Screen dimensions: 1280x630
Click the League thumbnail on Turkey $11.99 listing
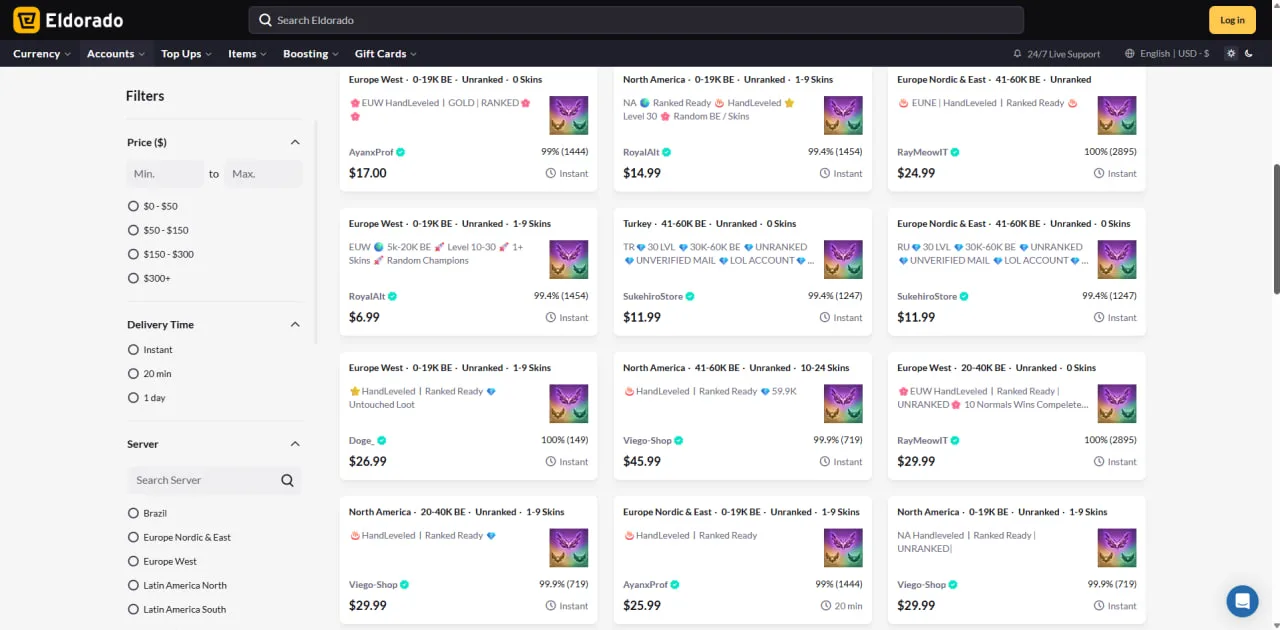pos(843,260)
